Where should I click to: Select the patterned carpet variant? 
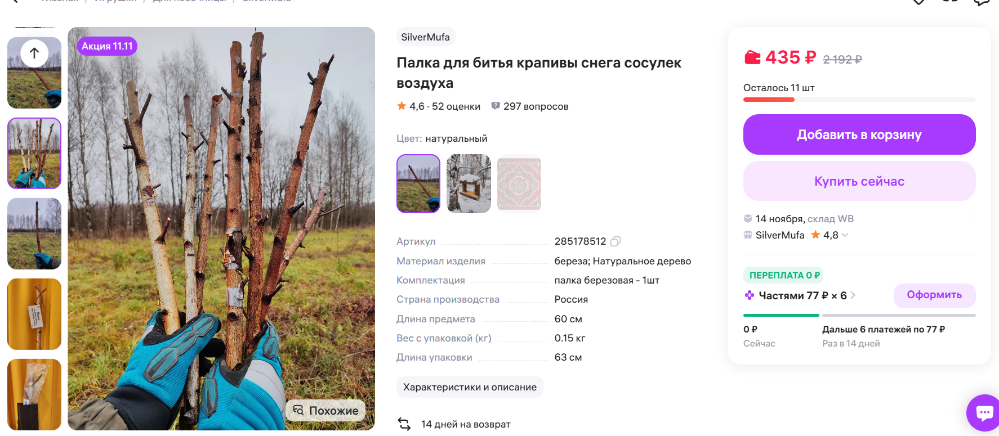point(519,184)
